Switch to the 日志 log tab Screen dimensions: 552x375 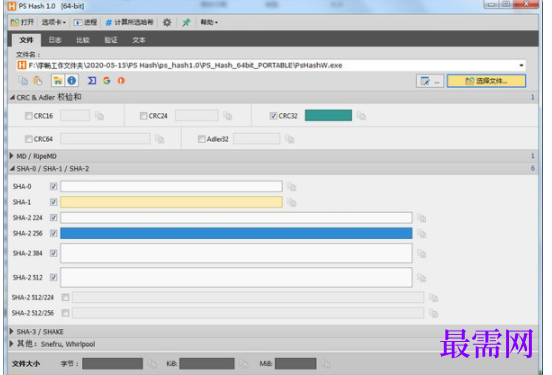pos(55,40)
